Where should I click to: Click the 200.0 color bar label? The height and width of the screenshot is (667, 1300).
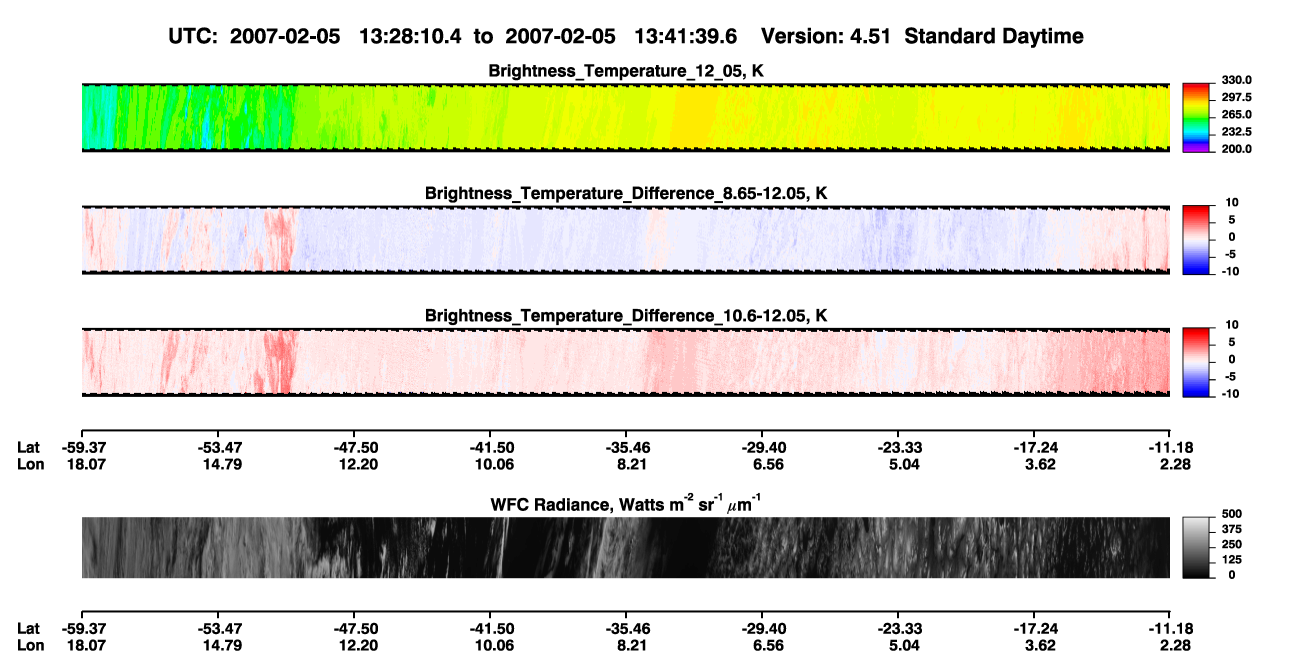tap(1237, 148)
